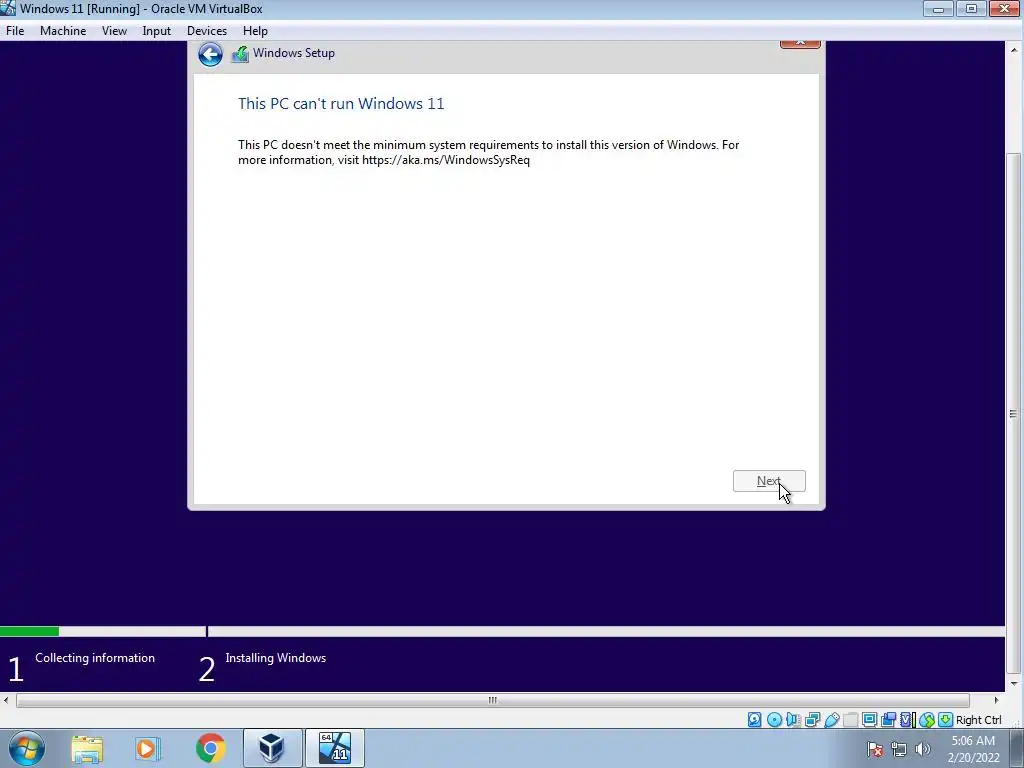Click the "Collecting information" step label

coord(95,658)
